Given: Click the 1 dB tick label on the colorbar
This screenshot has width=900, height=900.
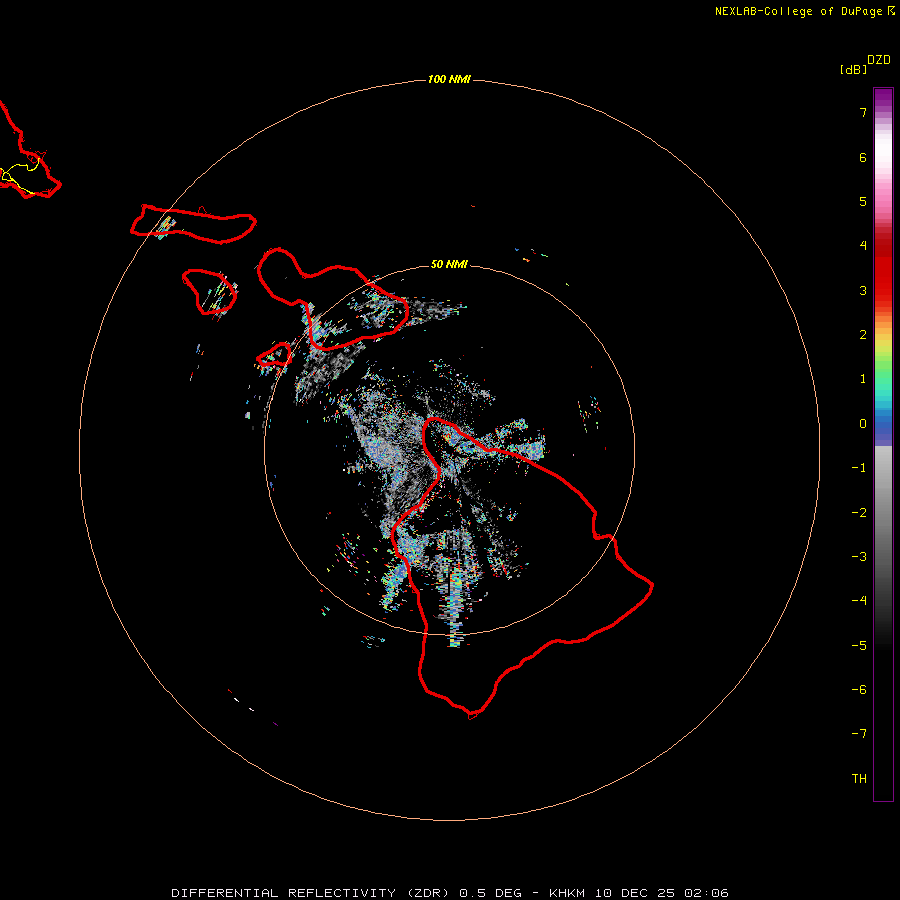Looking at the screenshot, I should [x=863, y=379].
